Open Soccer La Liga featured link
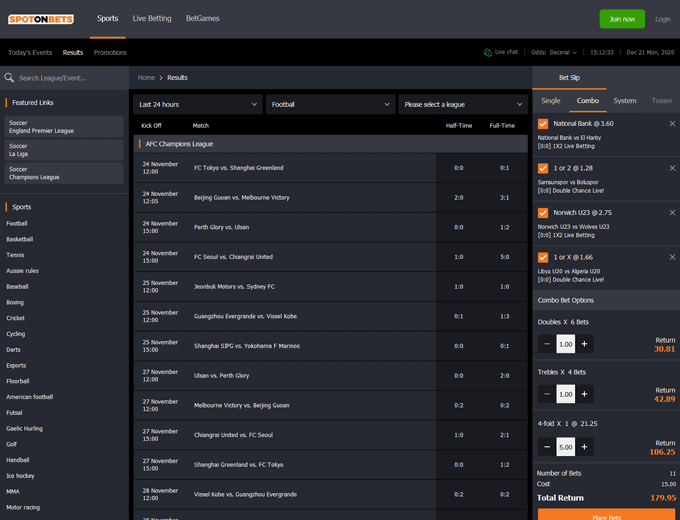 click(64, 150)
